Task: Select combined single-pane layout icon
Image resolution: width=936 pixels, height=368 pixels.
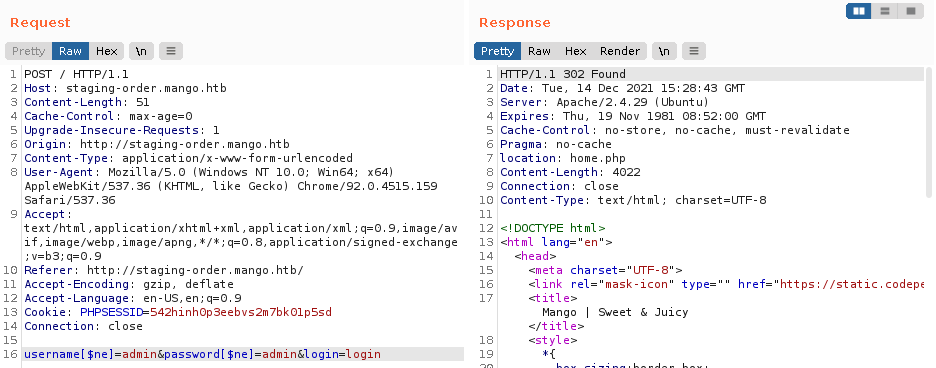Action: click(911, 11)
